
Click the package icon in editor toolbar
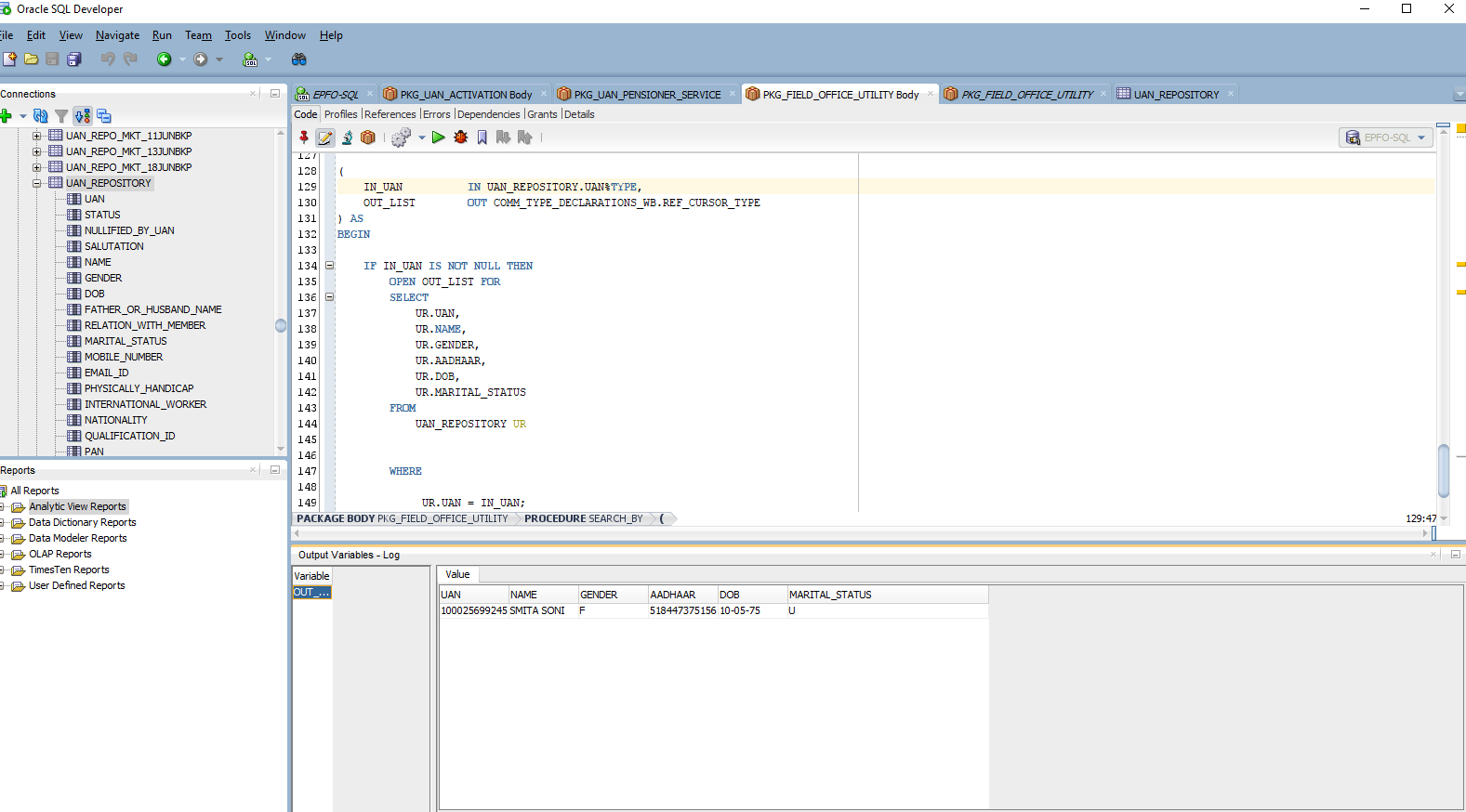[x=368, y=138]
